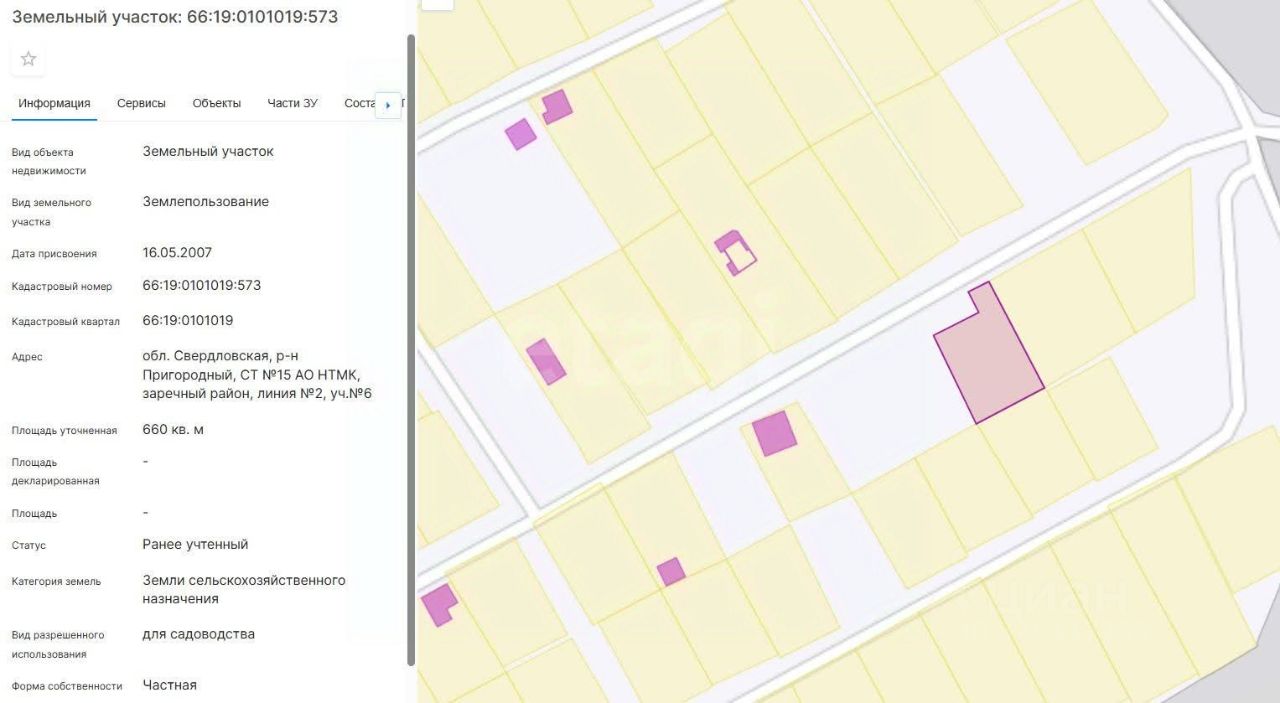Select the Части ЗУ tab
This screenshot has height=703, width=1280.
pyautogui.click(x=293, y=103)
